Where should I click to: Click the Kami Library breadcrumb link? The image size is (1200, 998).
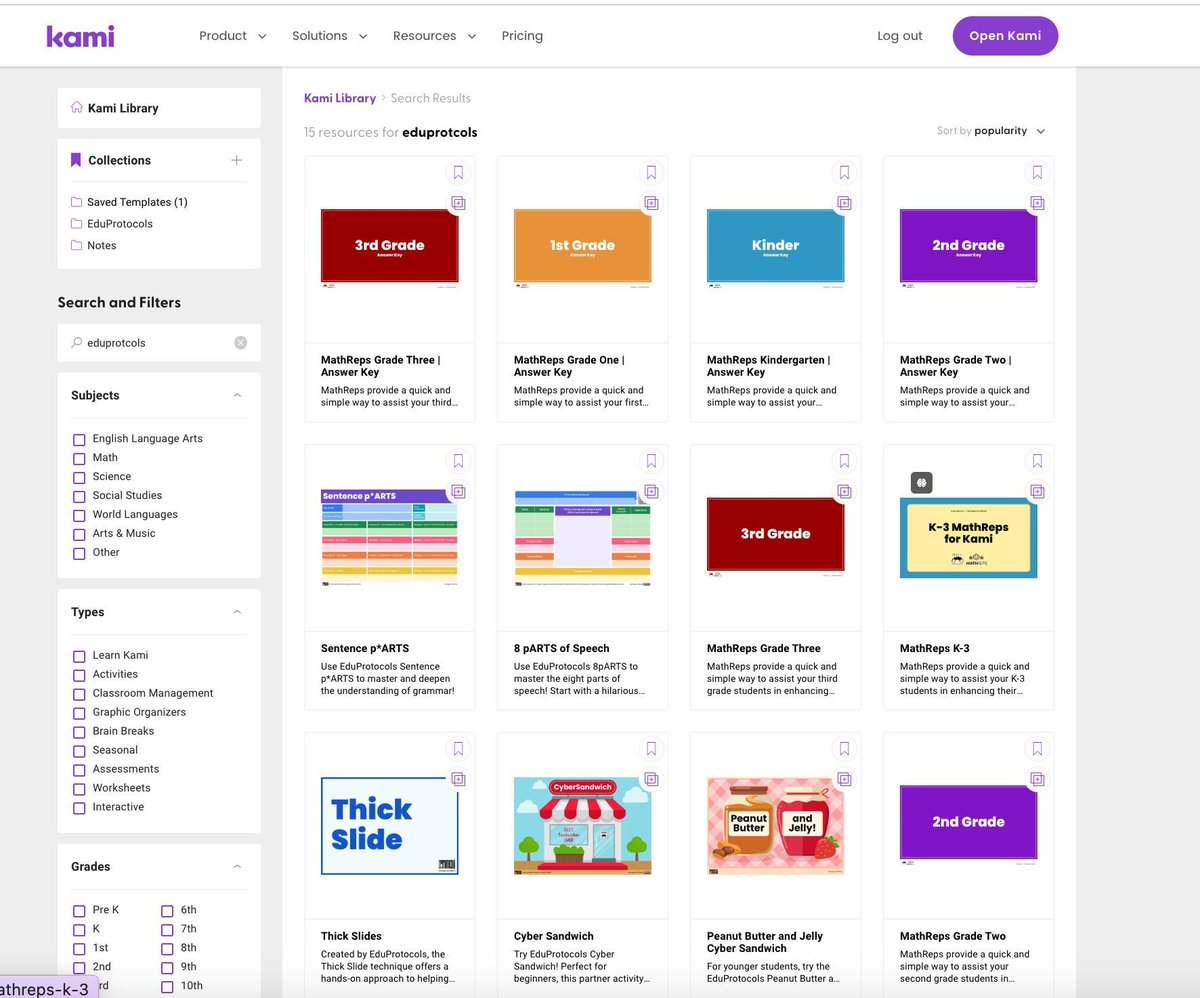click(x=338, y=98)
